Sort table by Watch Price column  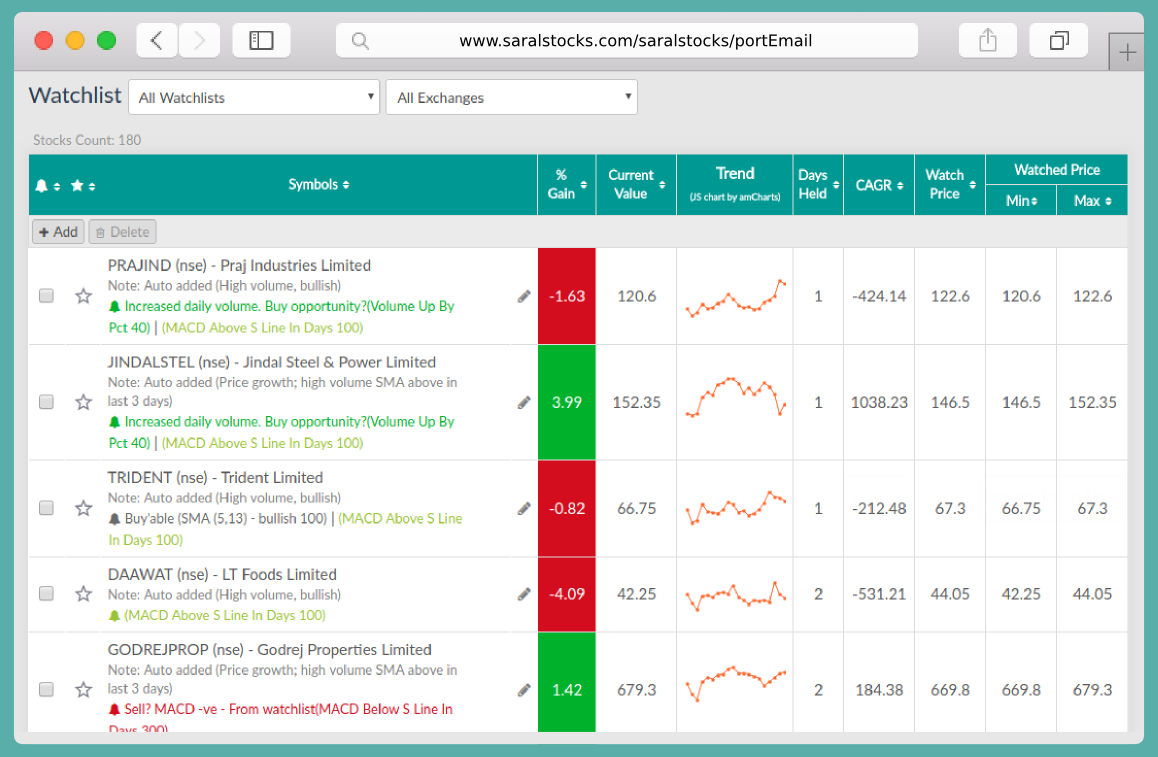tap(950, 185)
